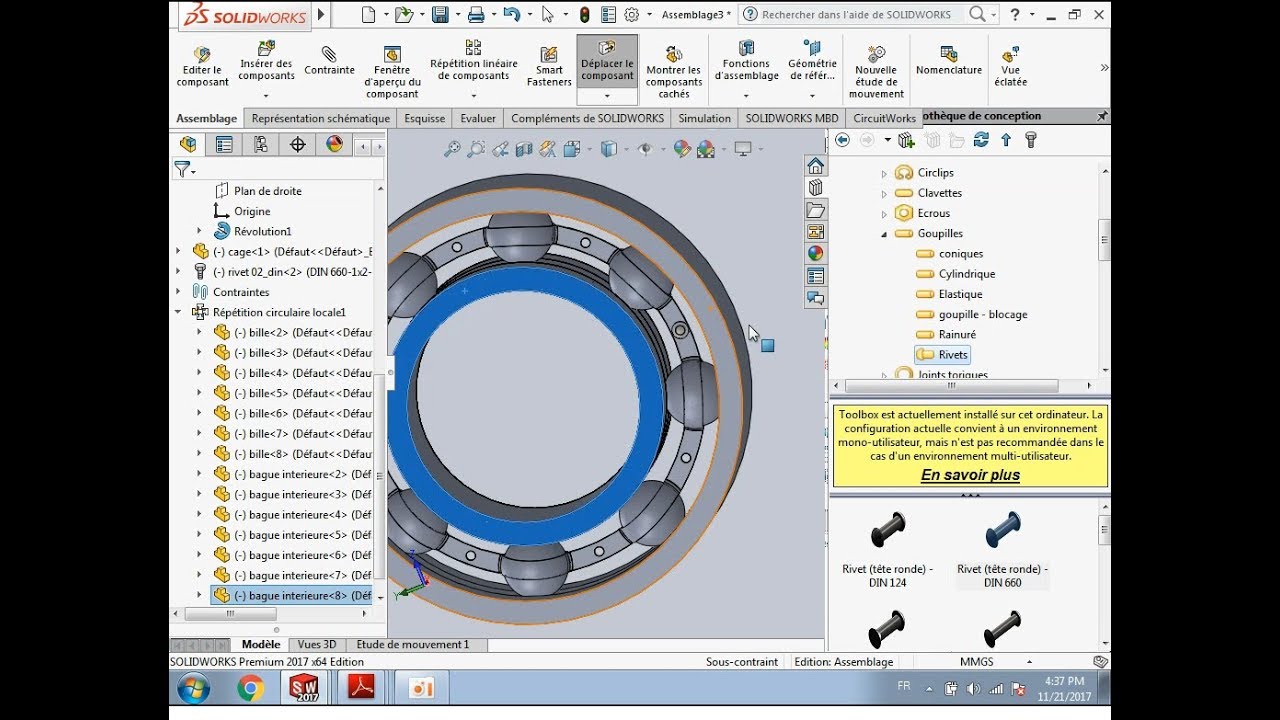Viewport: 1280px width, 720px height.
Task: Expand the cage<1> component
Action: pyautogui.click(x=178, y=251)
